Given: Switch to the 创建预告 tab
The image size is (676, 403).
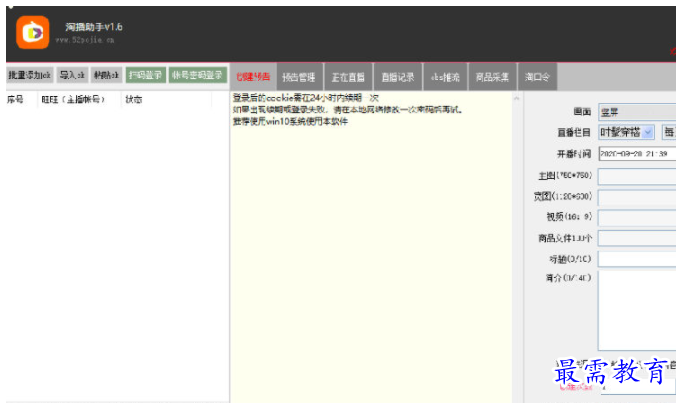Looking at the screenshot, I should point(253,77).
